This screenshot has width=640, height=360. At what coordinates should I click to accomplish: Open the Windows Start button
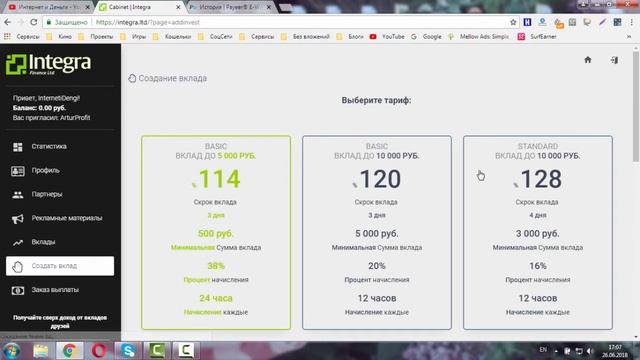click(12, 351)
